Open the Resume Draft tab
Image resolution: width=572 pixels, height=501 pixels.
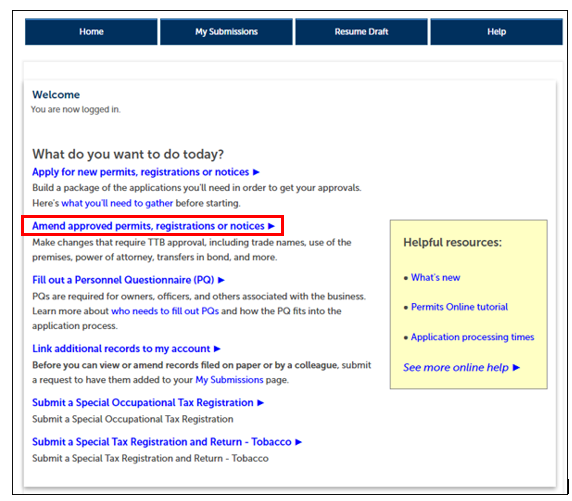[361, 32]
